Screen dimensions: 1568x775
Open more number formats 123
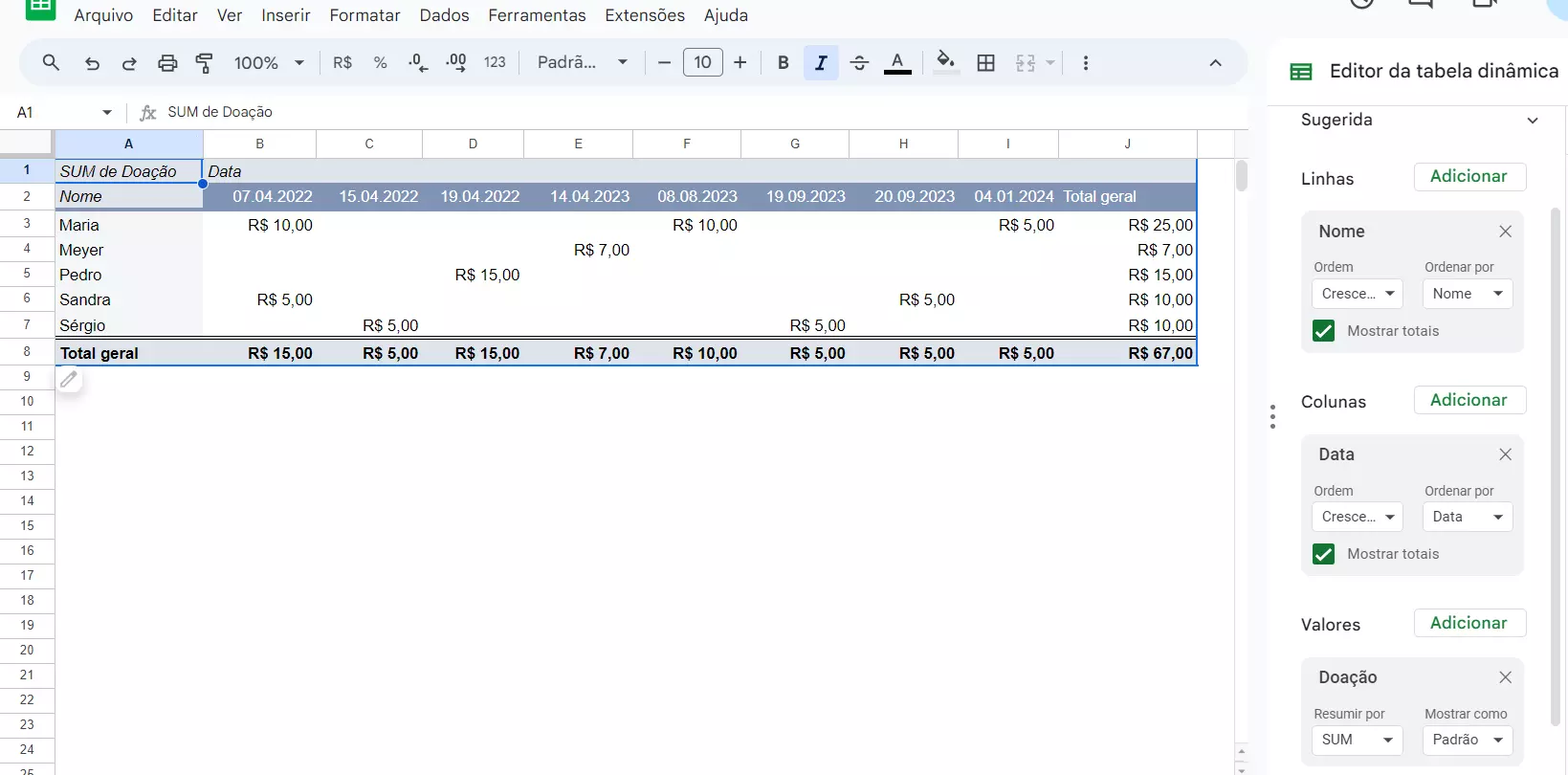click(x=495, y=63)
